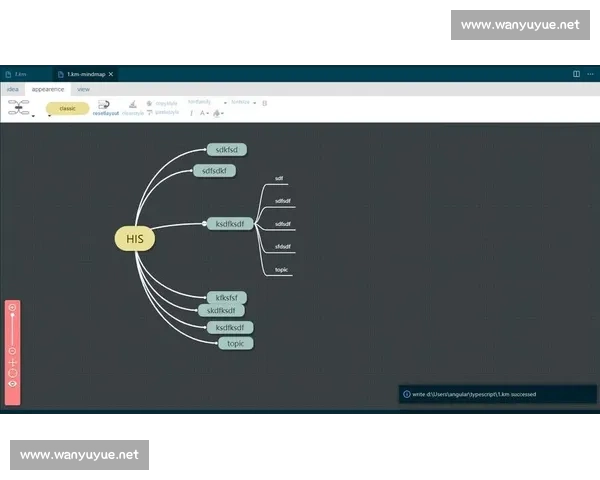
Task: Select the skdfksdf node
Action: click(x=221, y=310)
